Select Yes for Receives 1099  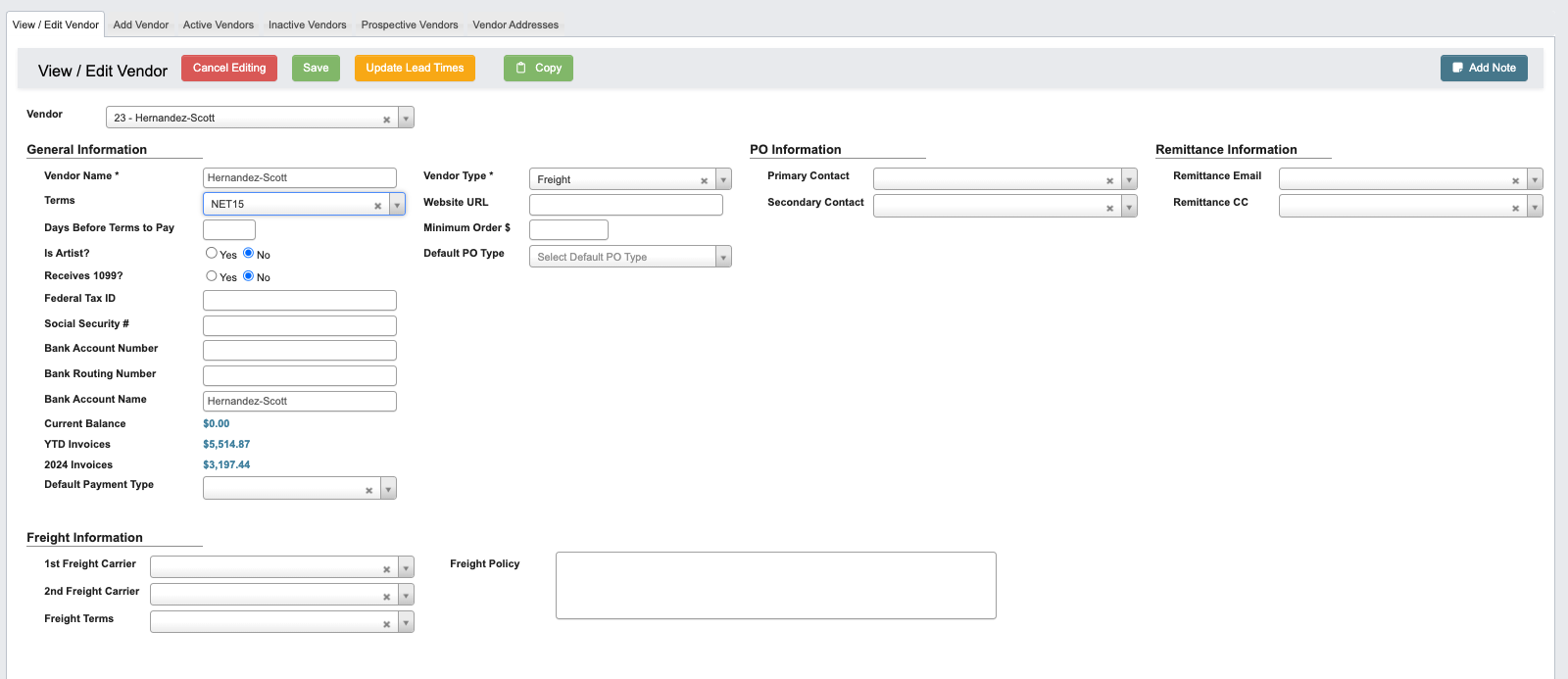click(x=211, y=276)
